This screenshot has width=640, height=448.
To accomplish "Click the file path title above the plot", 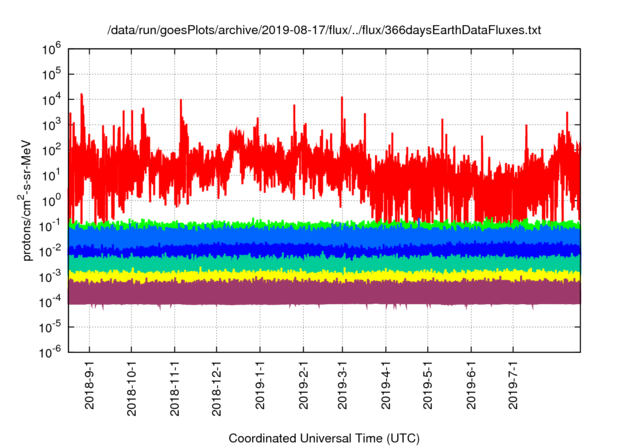I will pos(324,30).
